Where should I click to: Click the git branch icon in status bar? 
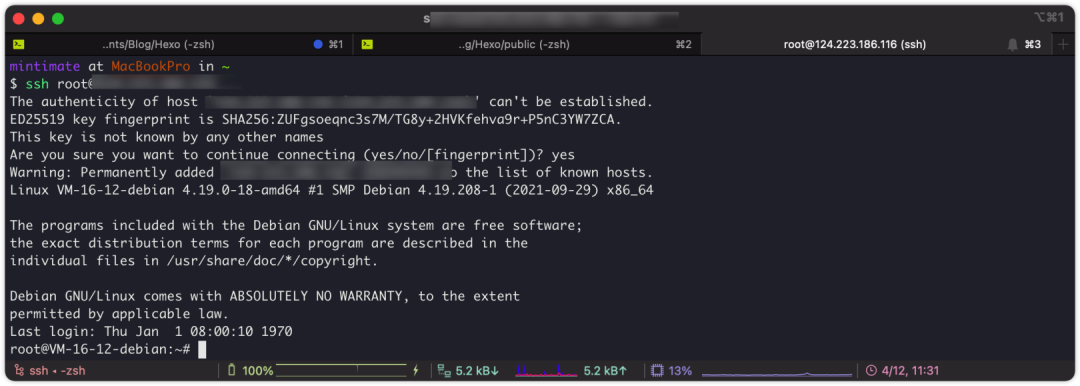click(19, 371)
